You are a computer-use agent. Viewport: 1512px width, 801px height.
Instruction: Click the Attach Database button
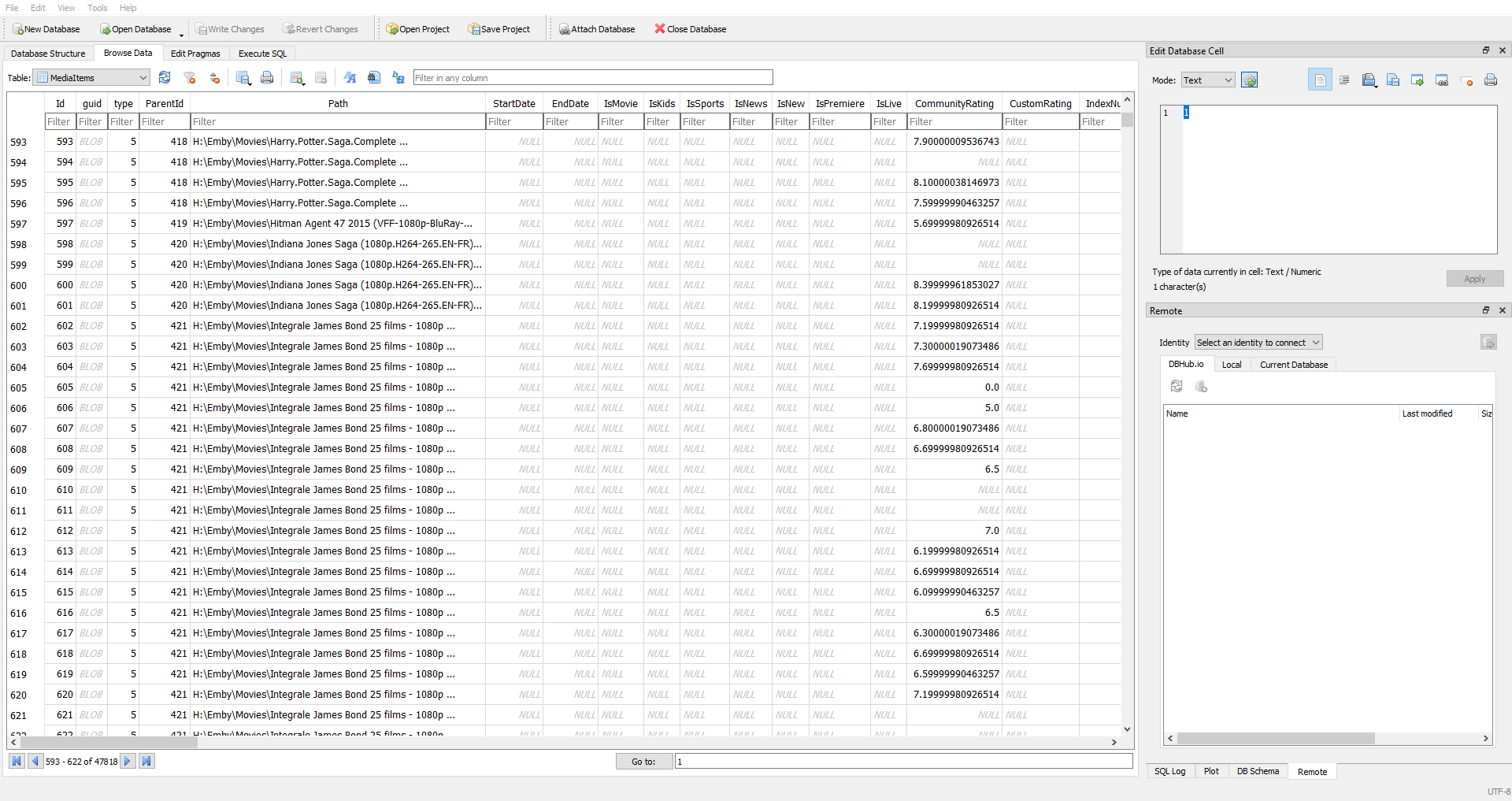point(596,29)
